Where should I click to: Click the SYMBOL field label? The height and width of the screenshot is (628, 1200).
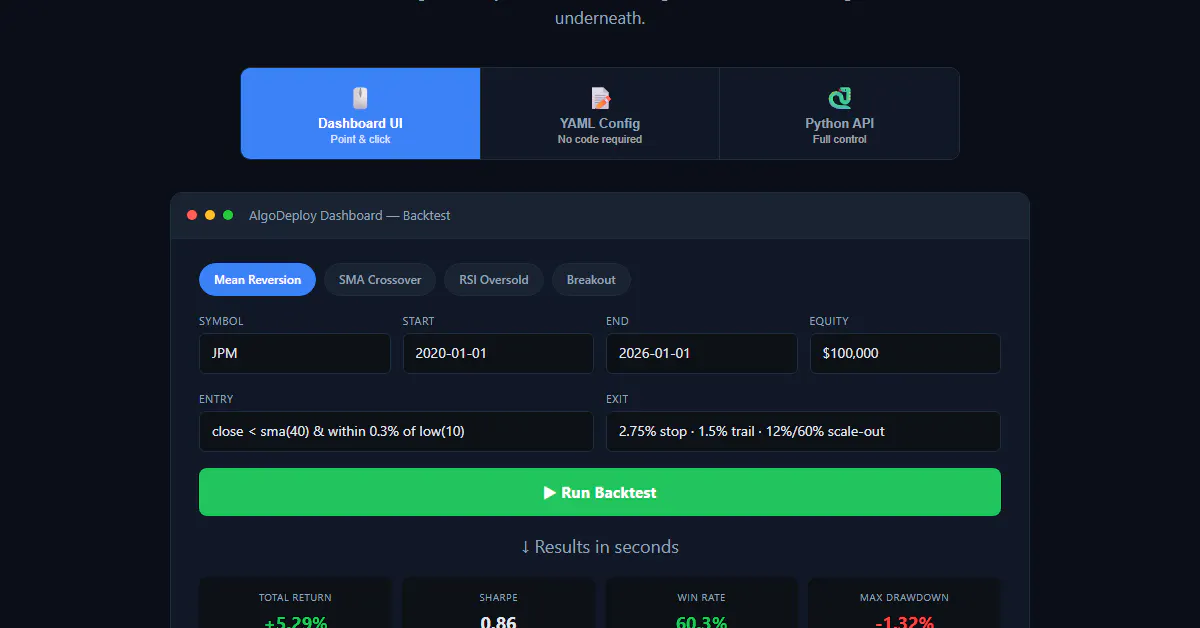click(221, 321)
